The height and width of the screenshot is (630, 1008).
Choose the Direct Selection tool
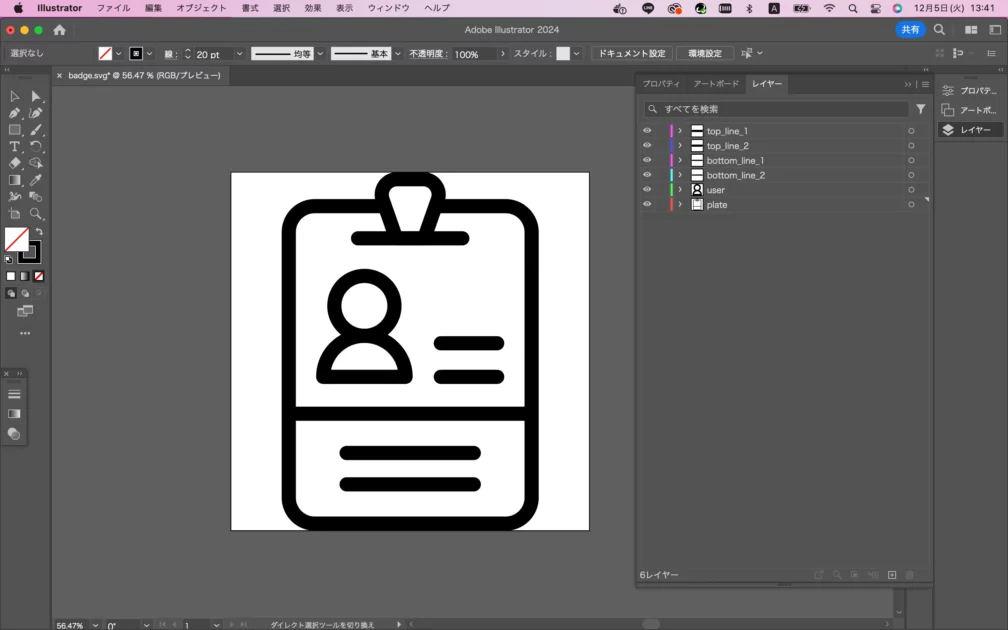pos(36,96)
